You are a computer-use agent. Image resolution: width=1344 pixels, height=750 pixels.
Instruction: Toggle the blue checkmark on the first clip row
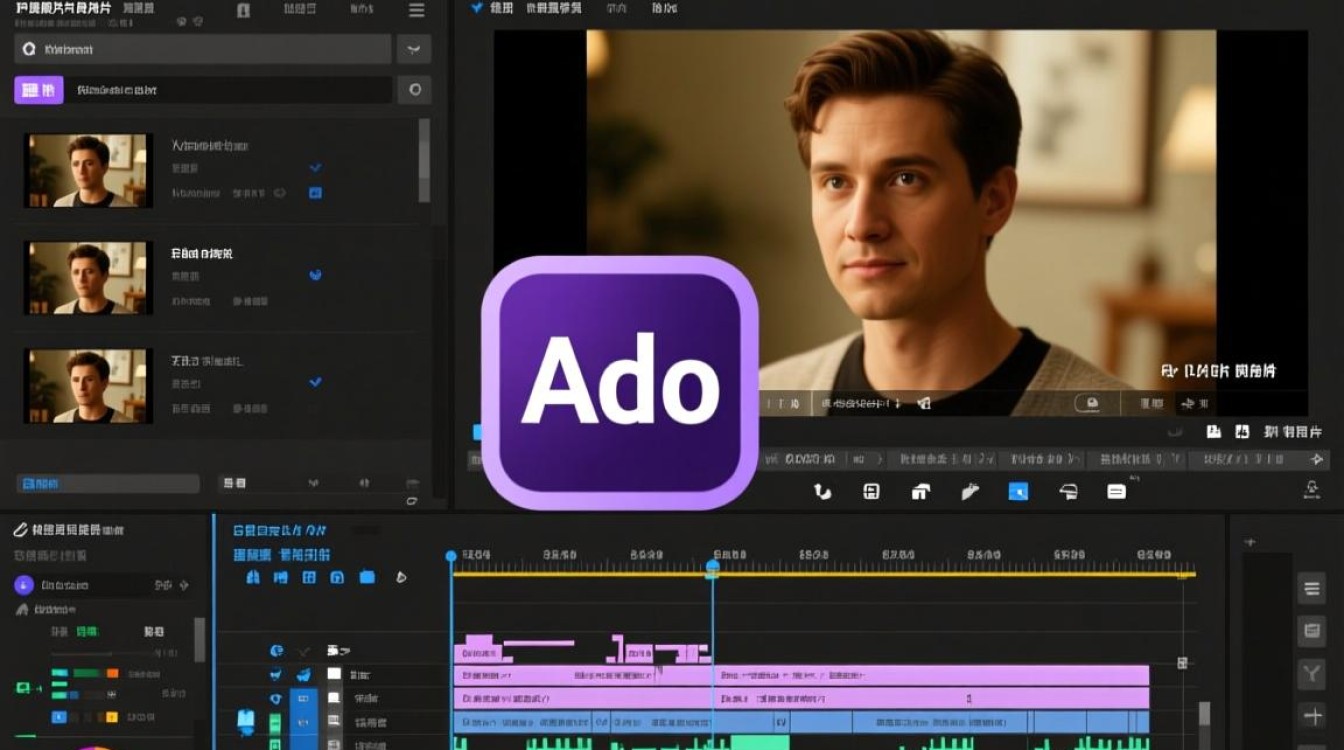click(x=316, y=168)
